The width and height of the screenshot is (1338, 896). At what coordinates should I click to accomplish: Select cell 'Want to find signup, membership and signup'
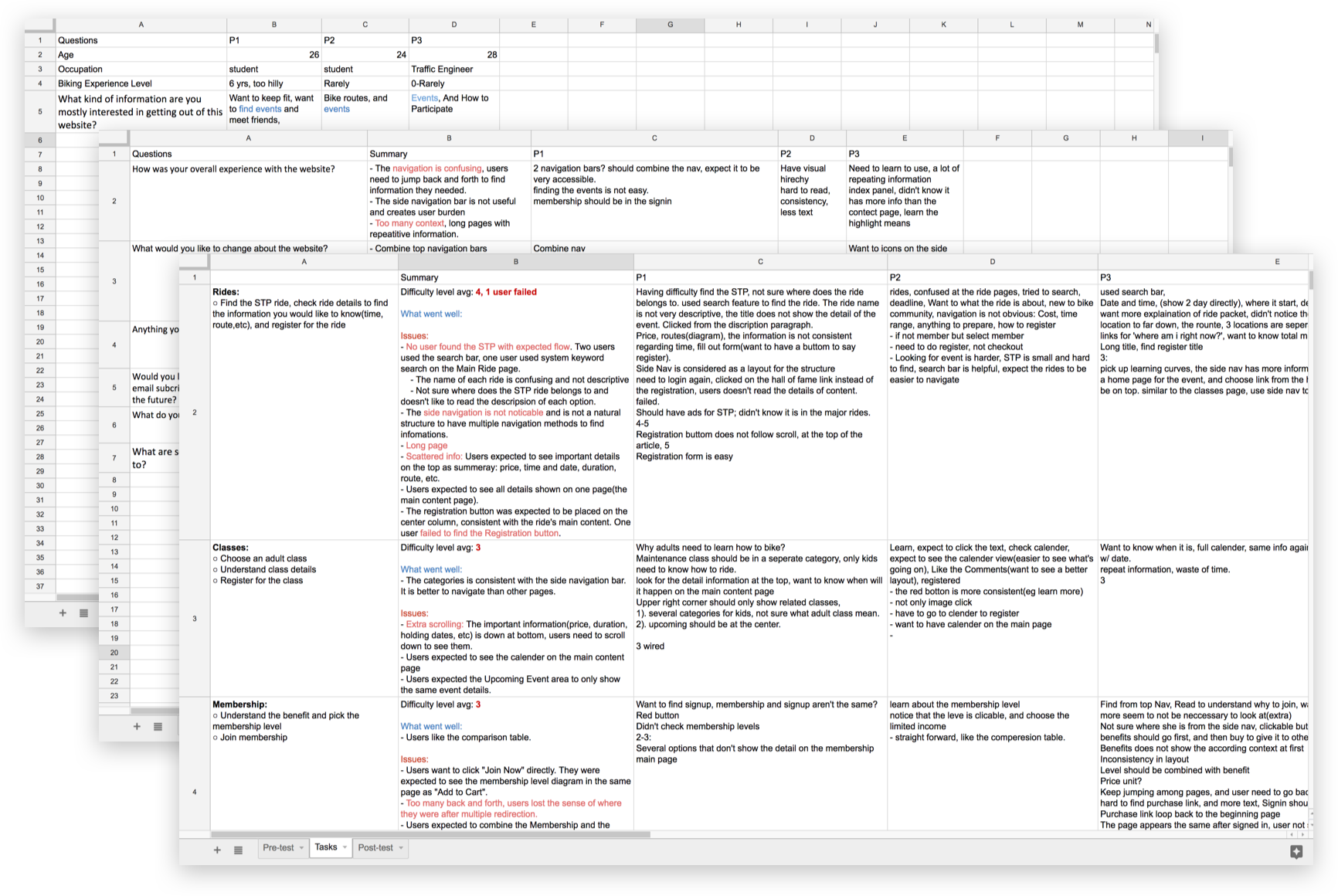760,764
